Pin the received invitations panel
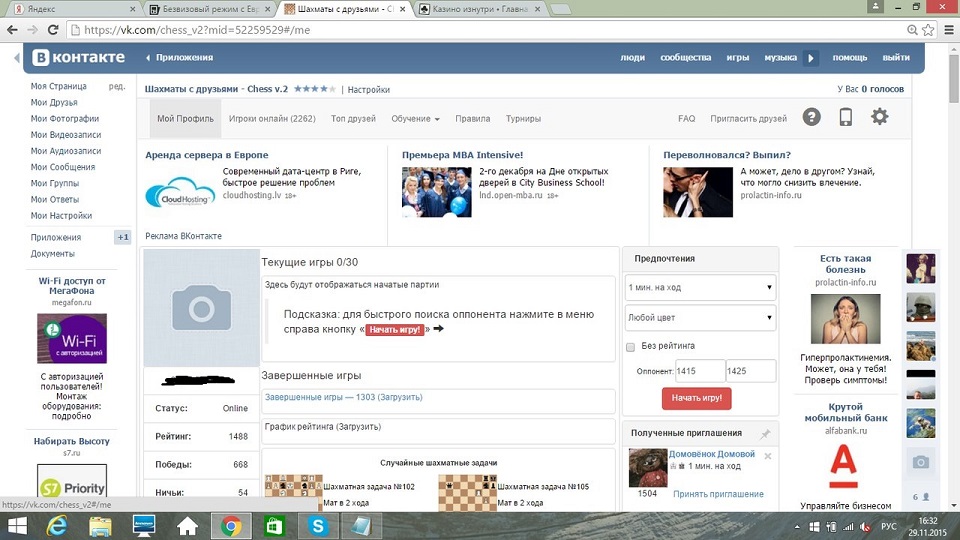The image size is (960, 540). (x=765, y=434)
